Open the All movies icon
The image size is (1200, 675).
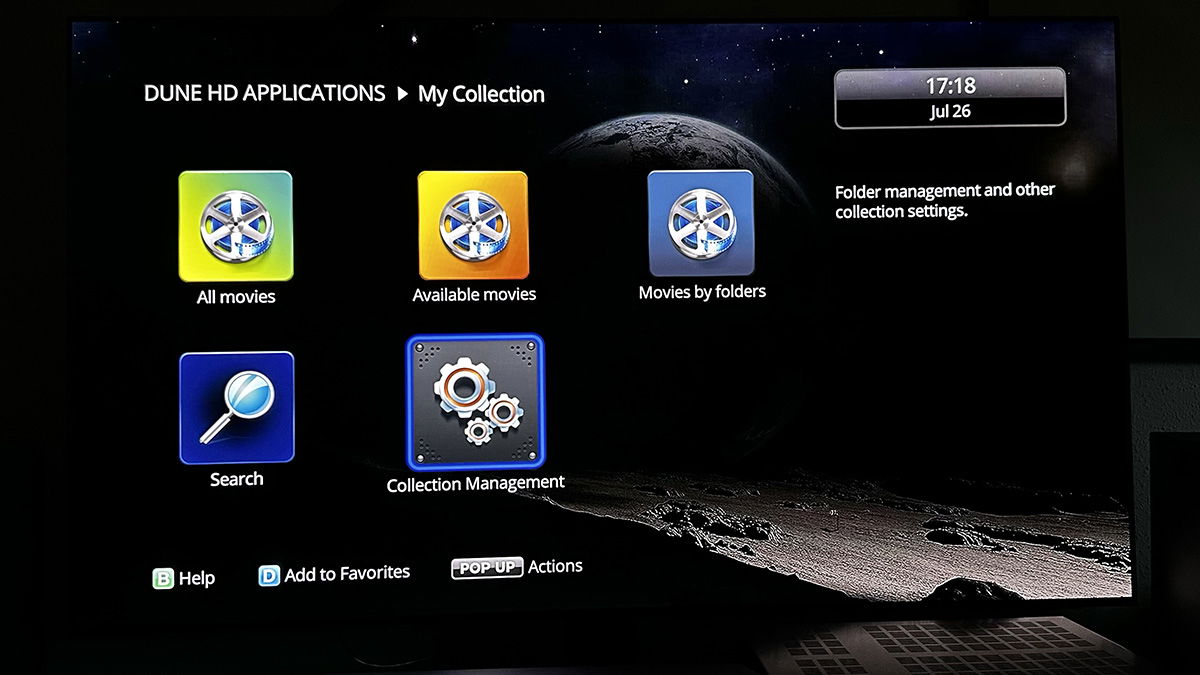[x=235, y=226]
